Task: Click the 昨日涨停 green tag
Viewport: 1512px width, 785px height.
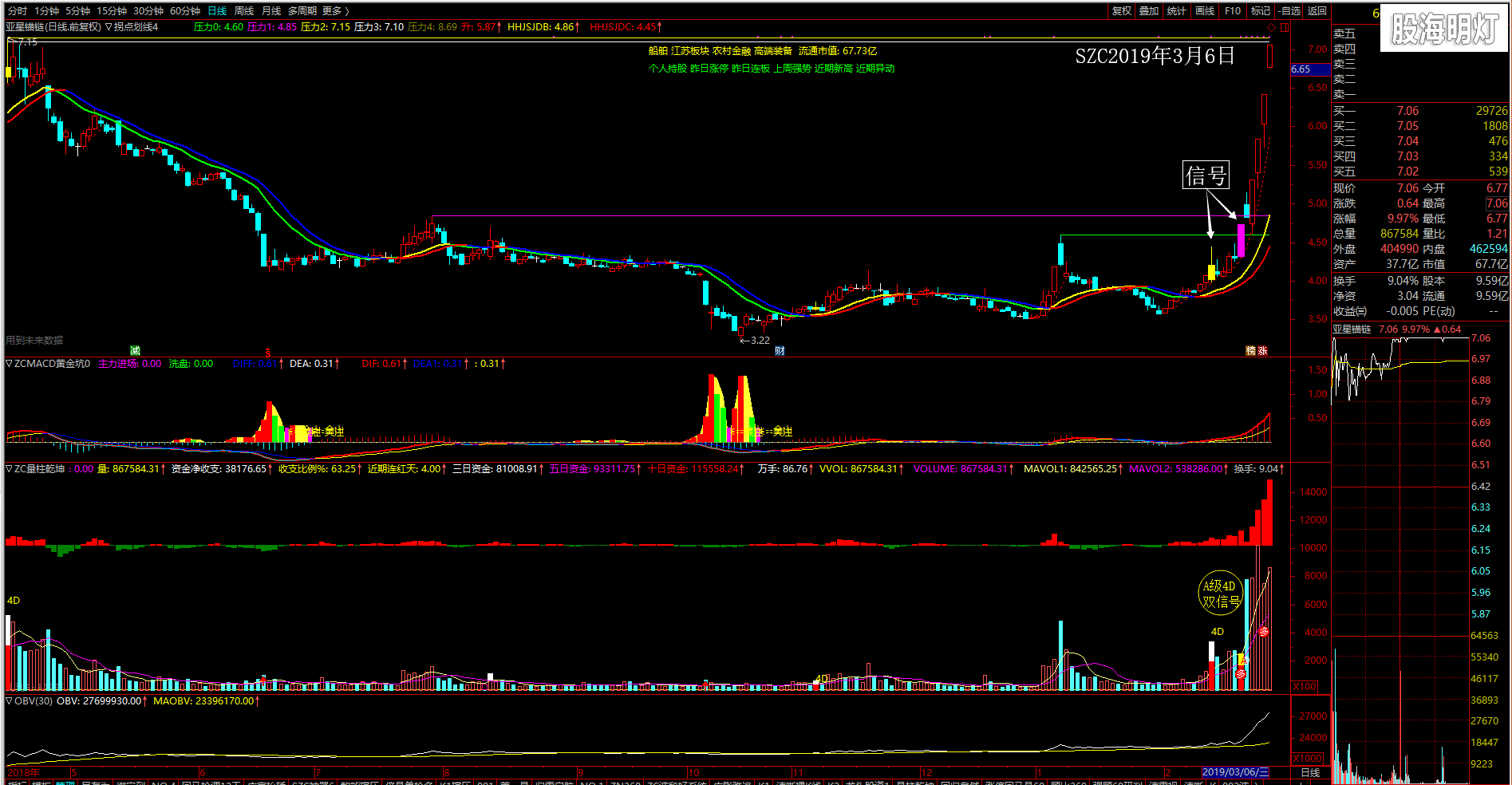Action: (709, 69)
